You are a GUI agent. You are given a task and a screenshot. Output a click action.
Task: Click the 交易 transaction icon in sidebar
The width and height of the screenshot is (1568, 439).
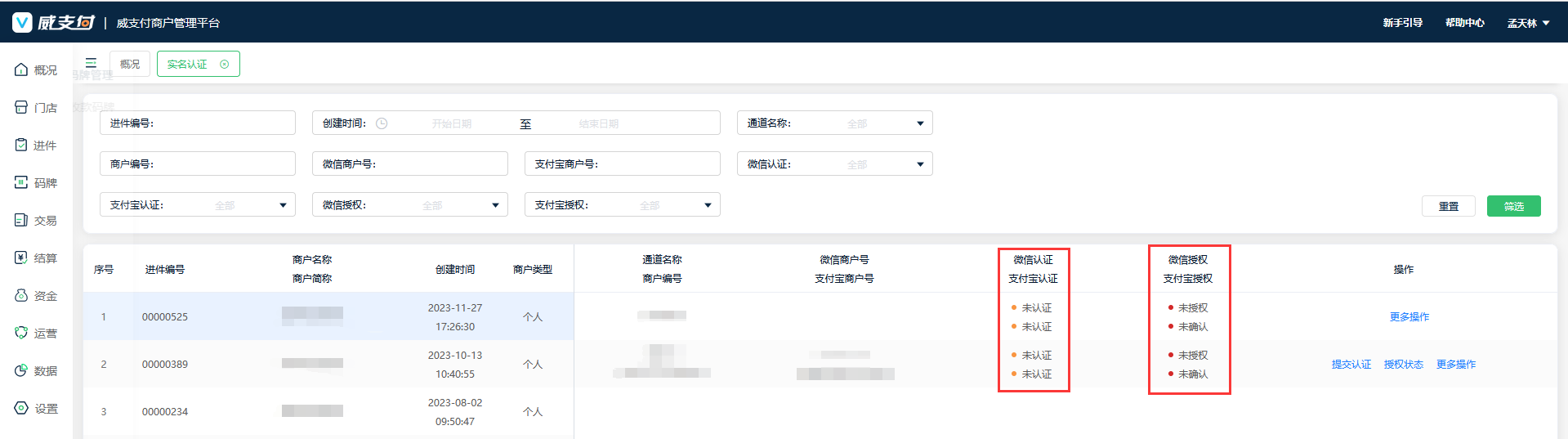tap(21, 221)
